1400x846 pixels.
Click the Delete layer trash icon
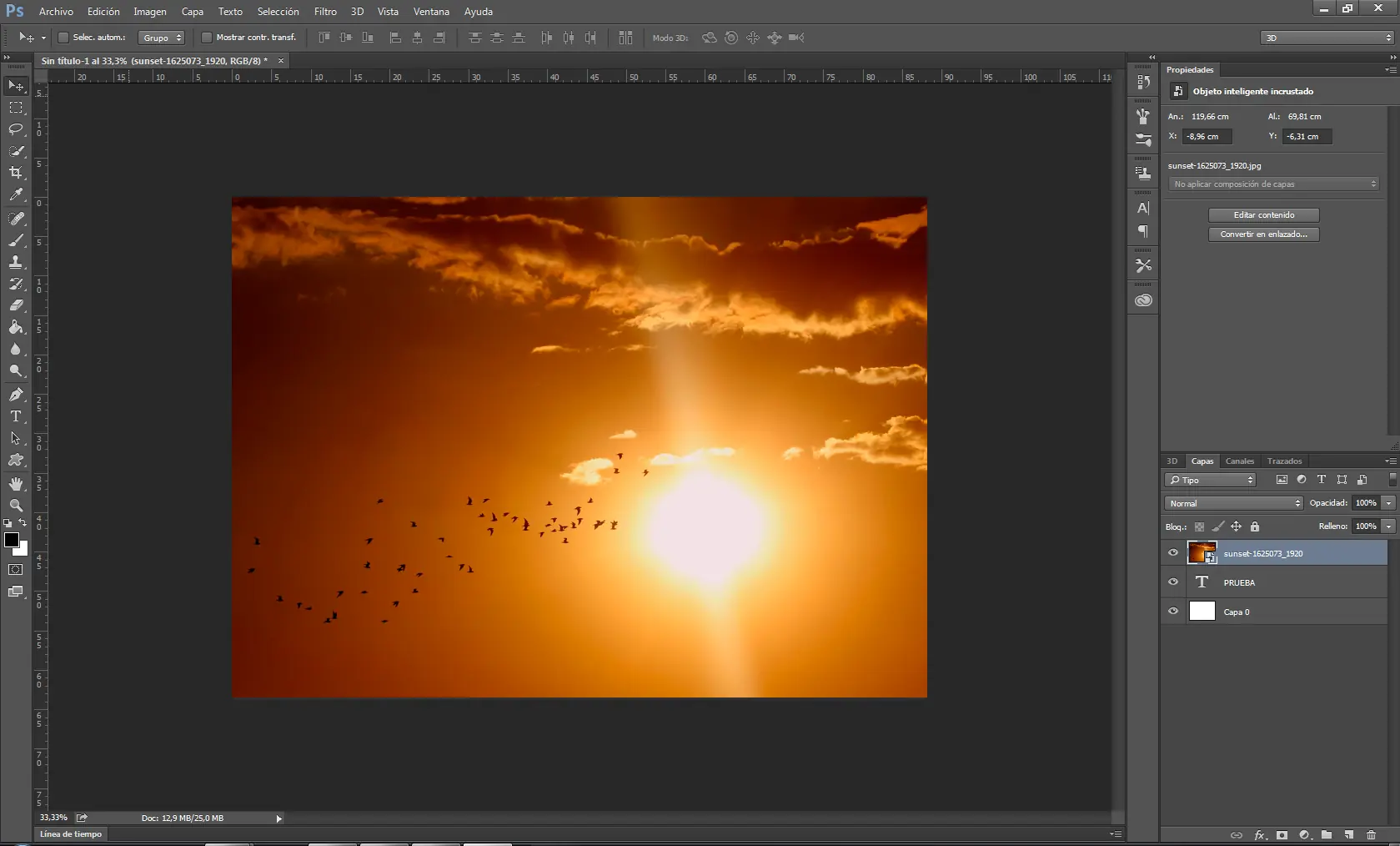click(x=1372, y=835)
